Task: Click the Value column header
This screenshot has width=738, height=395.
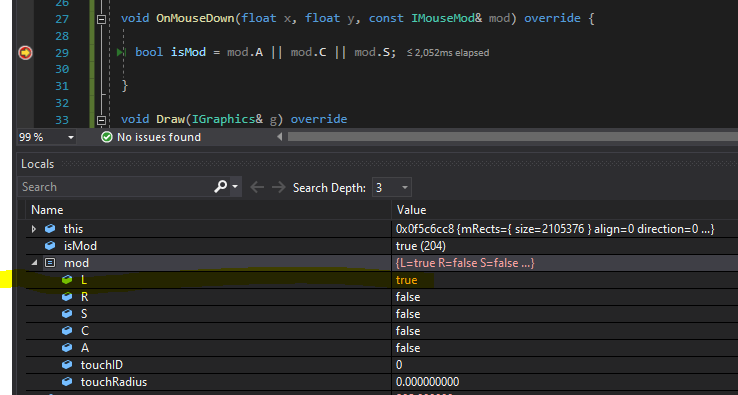Action: click(x=411, y=210)
